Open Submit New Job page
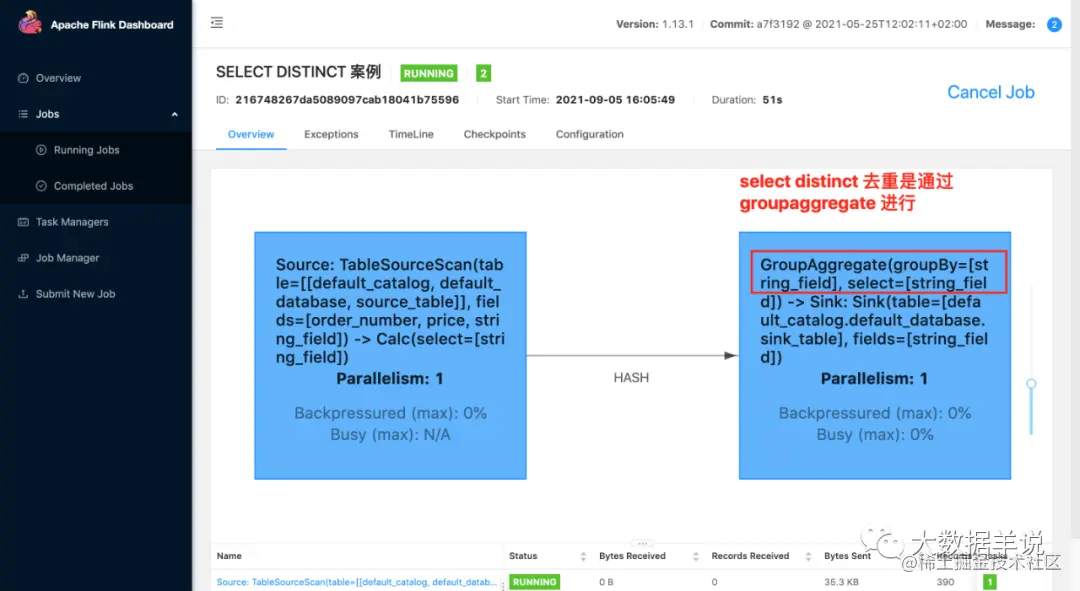1080x591 pixels. click(x=75, y=293)
